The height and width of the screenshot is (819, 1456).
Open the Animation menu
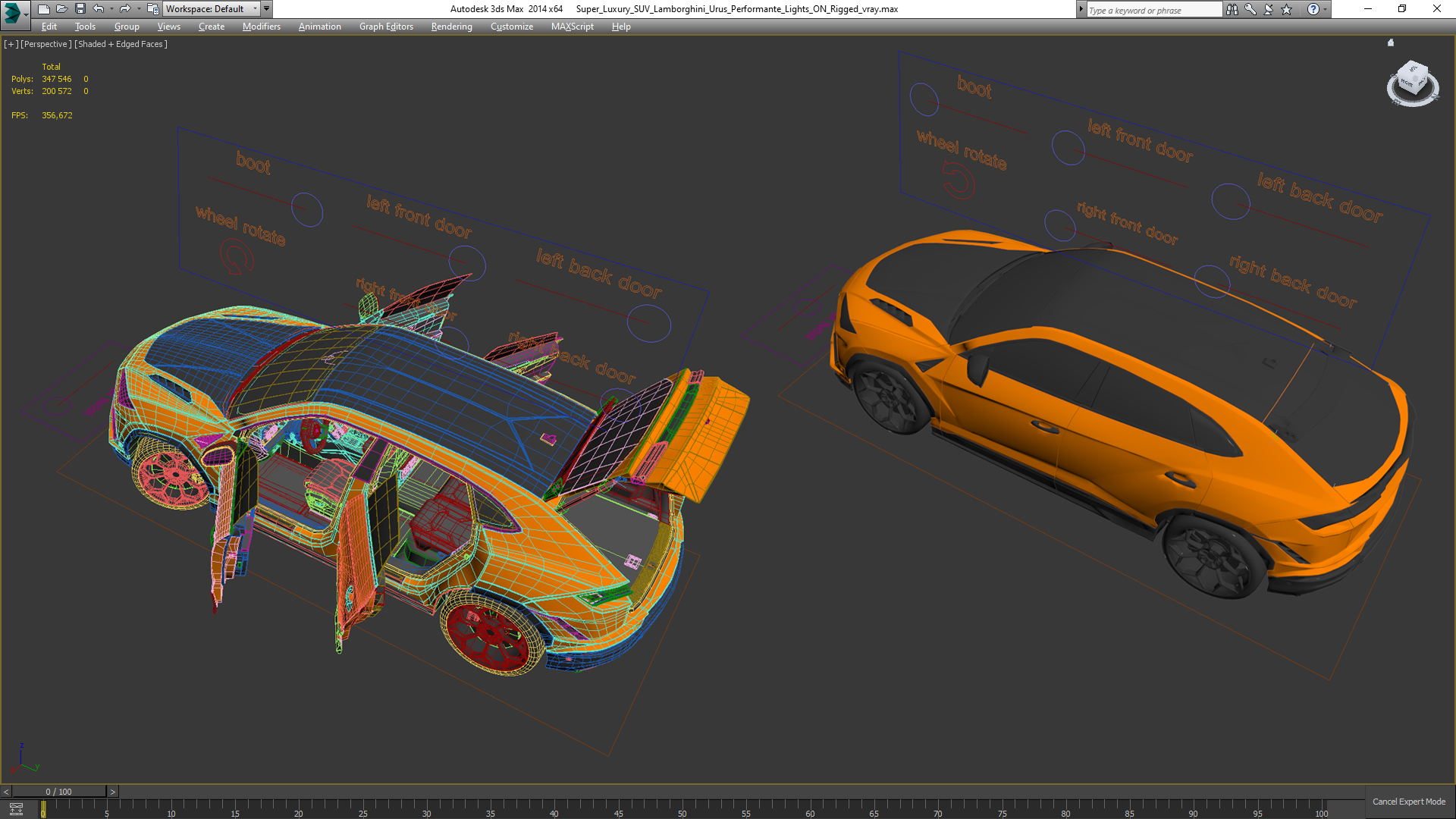click(x=319, y=27)
